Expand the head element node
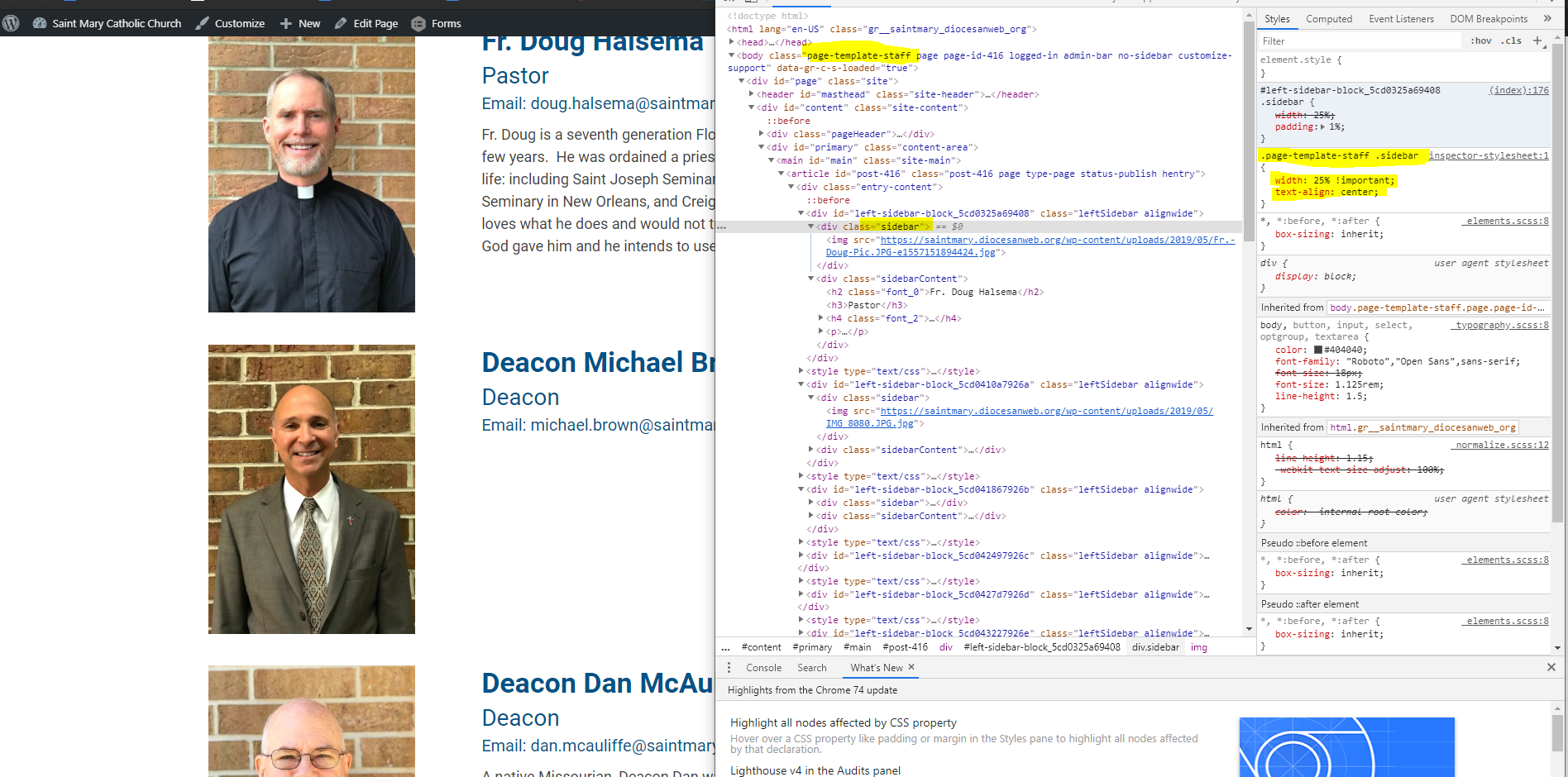Image resolution: width=1568 pixels, height=777 pixels. click(732, 42)
